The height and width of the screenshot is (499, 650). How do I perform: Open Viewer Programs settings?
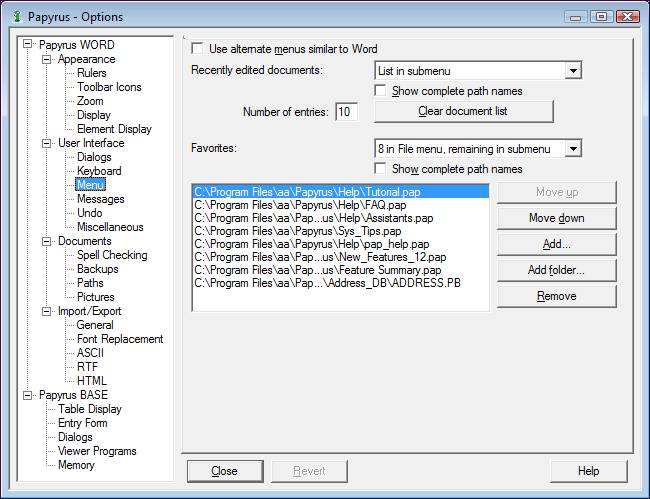(97, 451)
